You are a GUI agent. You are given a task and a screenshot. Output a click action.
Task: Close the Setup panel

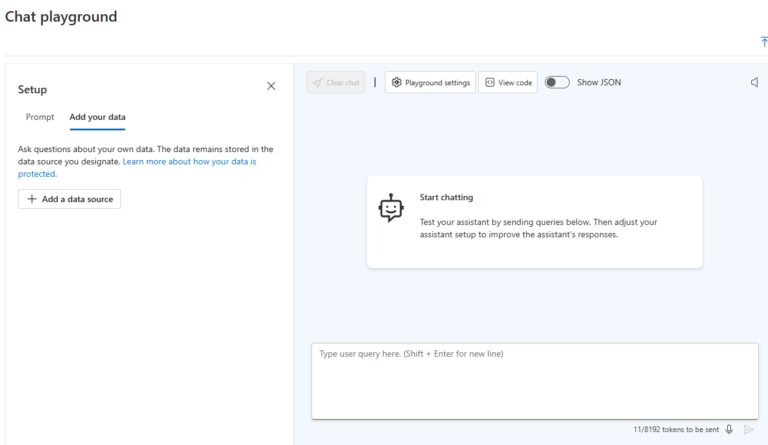point(271,87)
